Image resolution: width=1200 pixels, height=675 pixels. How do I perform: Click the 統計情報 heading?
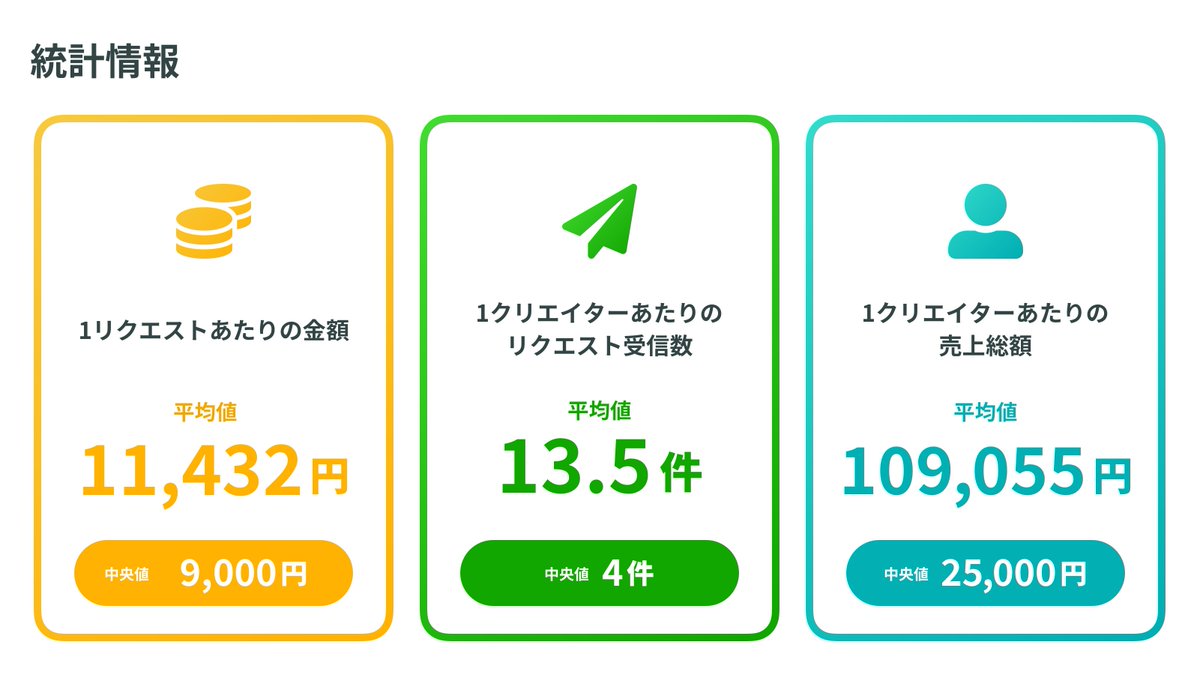tap(105, 62)
